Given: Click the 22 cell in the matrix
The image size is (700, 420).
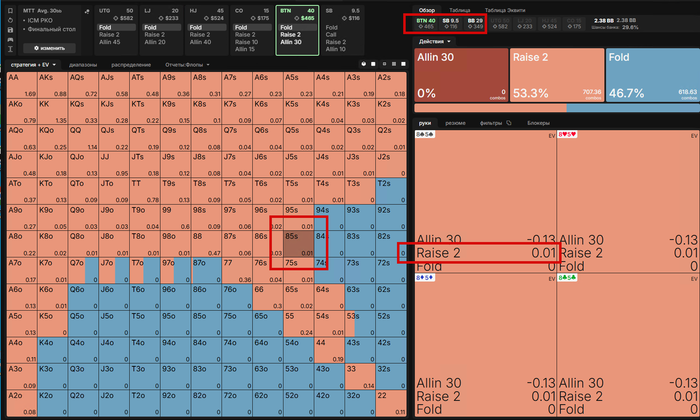Looking at the screenshot, I should [392, 403].
